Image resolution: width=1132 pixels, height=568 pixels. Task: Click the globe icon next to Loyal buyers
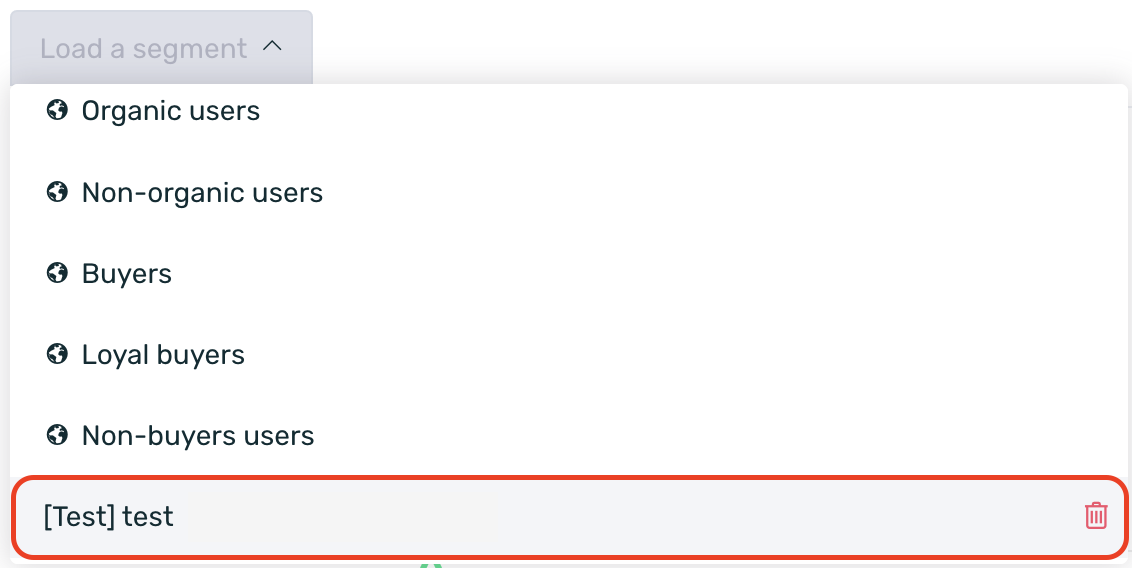click(x=57, y=354)
